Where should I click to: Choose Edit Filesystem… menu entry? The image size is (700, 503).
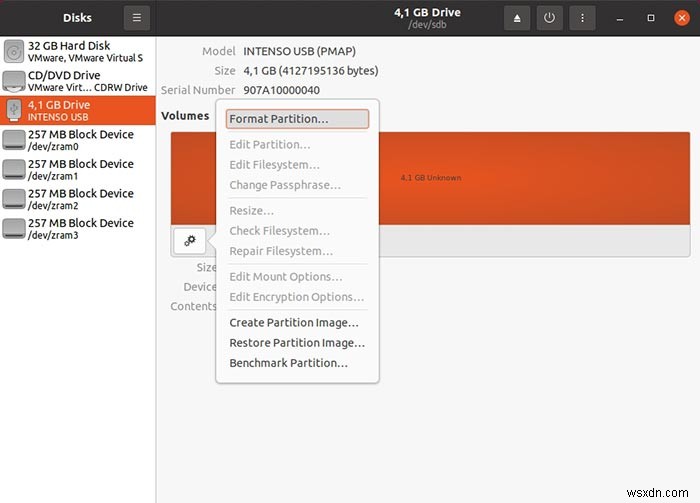click(x=297, y=165)
